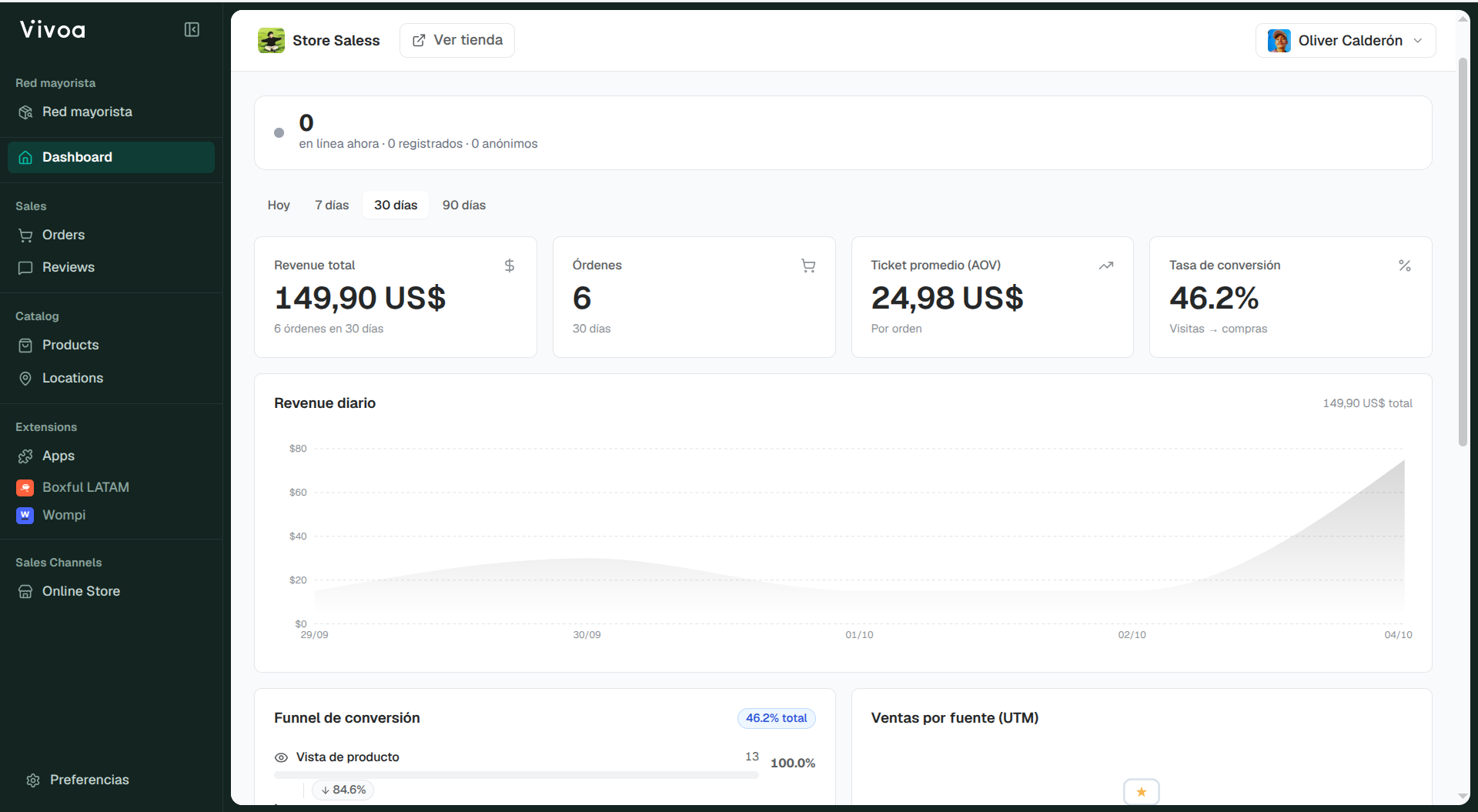This screenshot has width=1478, height=812.
Task: Click the cart icon on Órdenes card
Action: point(808,266)
